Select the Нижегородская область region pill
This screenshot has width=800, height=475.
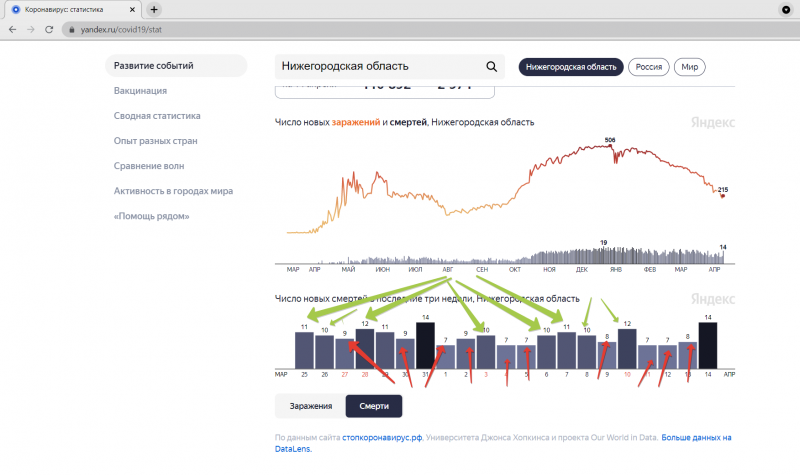570,67
